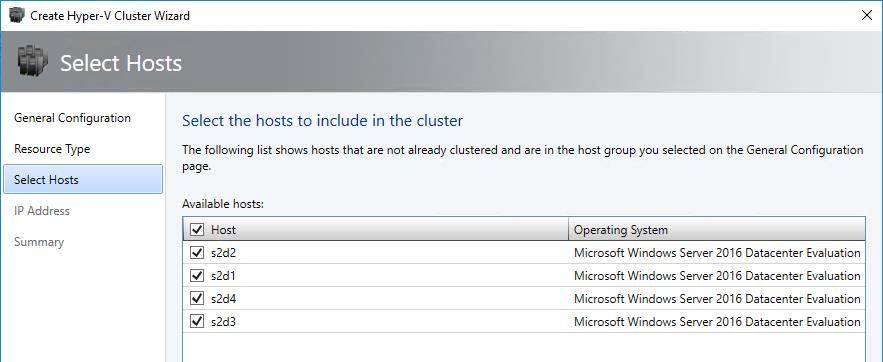Open the General Configuration step
This screenshot has height=362, width=883.
pyautogui.click(x=72, y=118)
